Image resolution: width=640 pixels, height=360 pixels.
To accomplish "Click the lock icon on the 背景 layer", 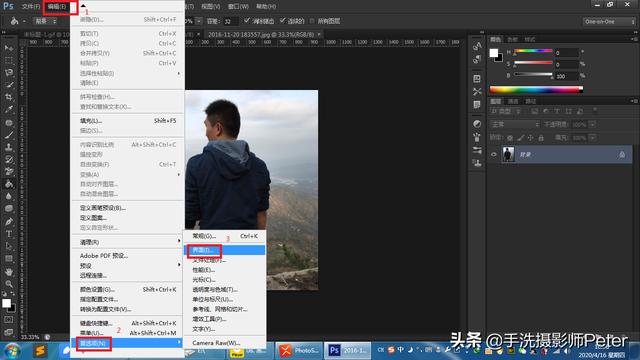I will pyautogui.click(x=622, y=155).
